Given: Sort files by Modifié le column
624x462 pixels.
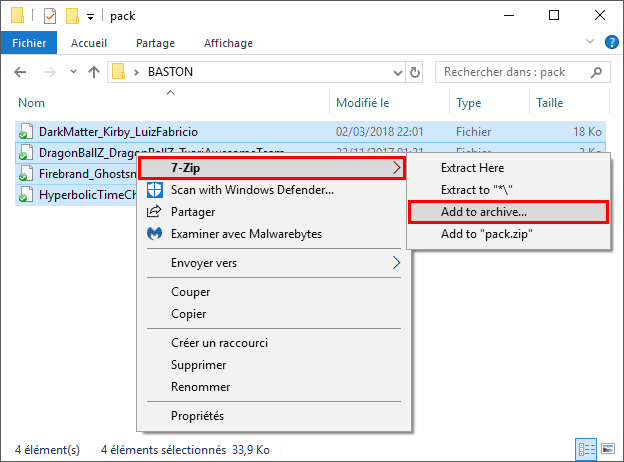Looking at the screenshot, I should pos(362,103).
